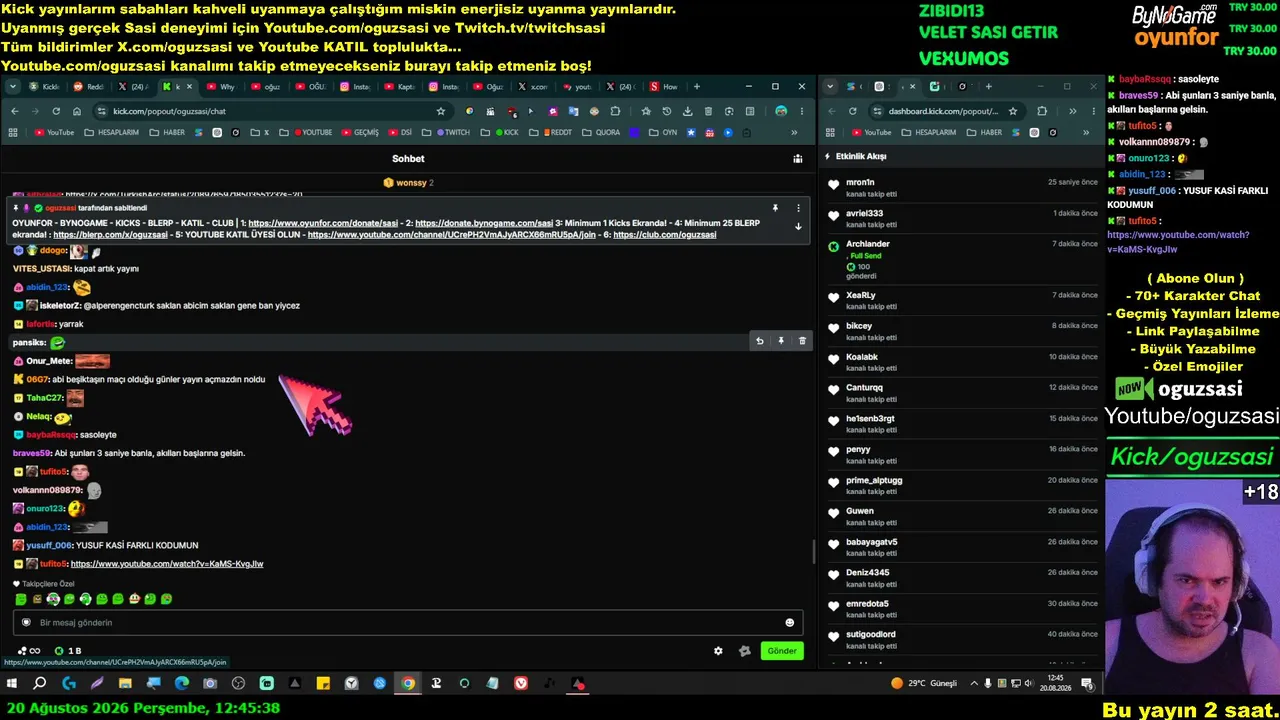Open Chrome downloads in chat browser window

point(688,111)
